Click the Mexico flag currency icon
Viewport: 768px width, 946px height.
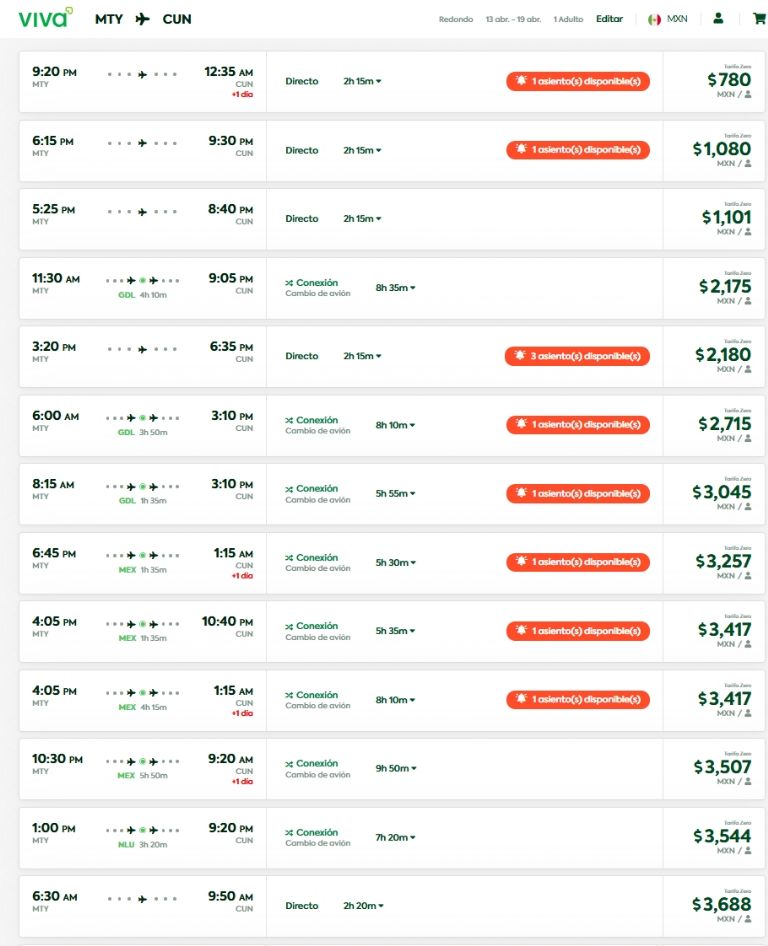pos(654,19)
